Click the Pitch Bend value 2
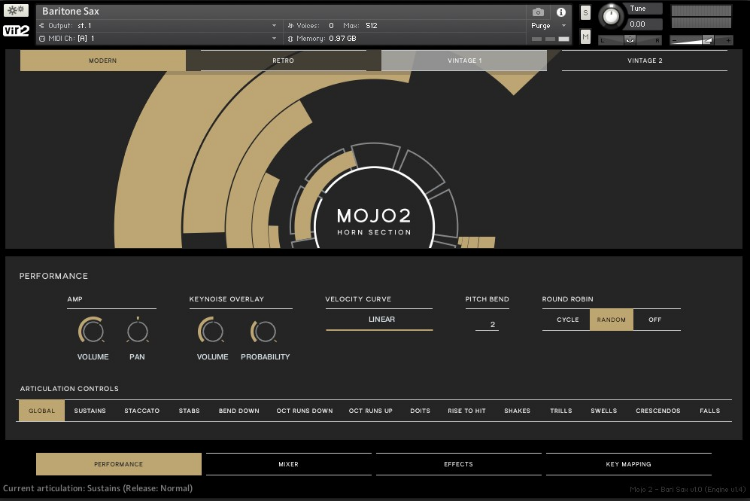This screenshot has height=501, width=751. pos(492,324)
